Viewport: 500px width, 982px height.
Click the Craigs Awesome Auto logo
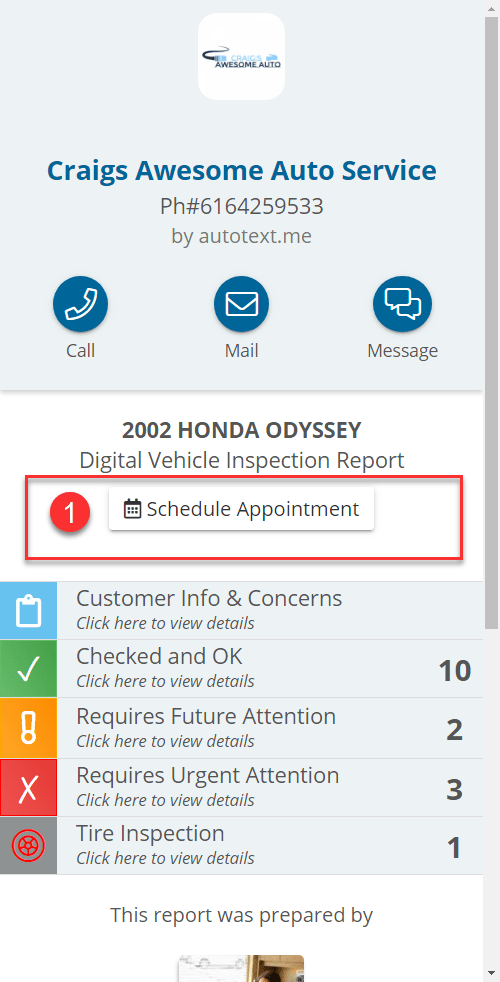click(241, 56)
